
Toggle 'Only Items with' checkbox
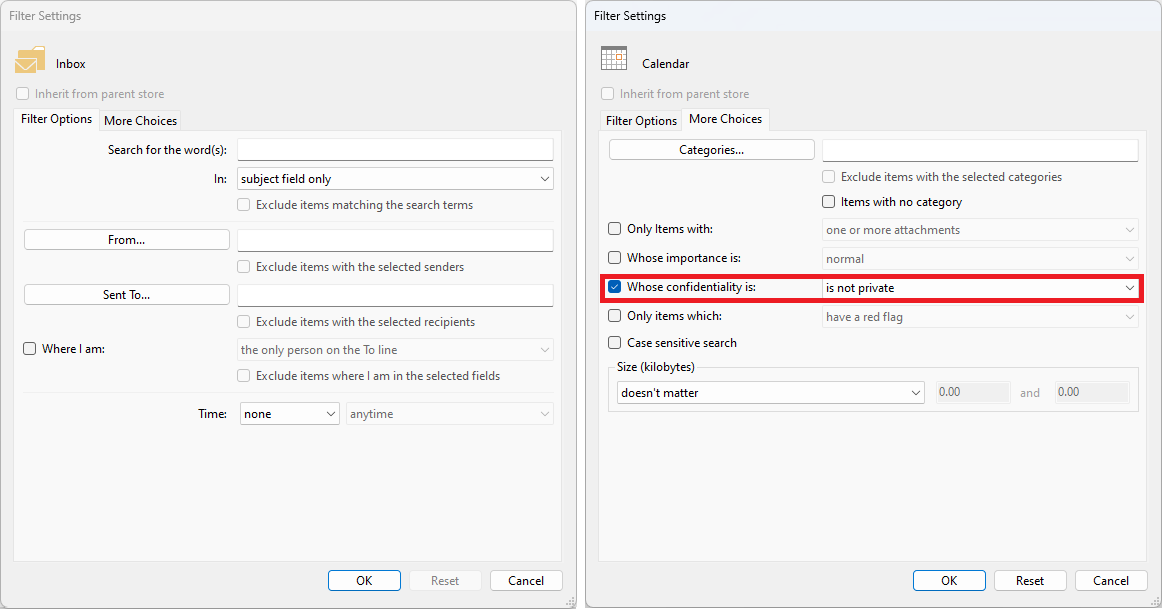(615, 230)
